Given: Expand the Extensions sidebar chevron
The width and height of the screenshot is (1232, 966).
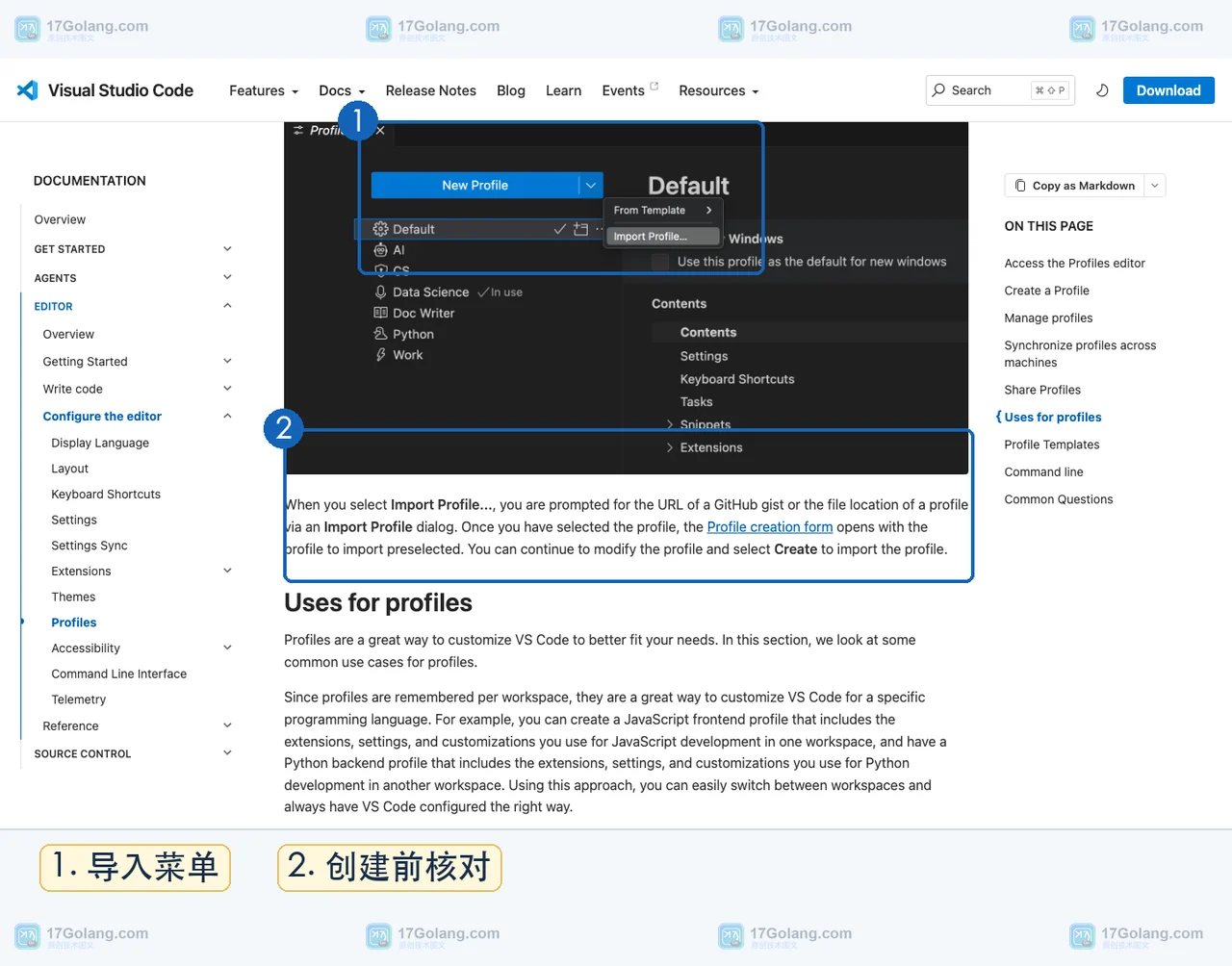Looking at the screenshot, I should (x=227, y=571).
